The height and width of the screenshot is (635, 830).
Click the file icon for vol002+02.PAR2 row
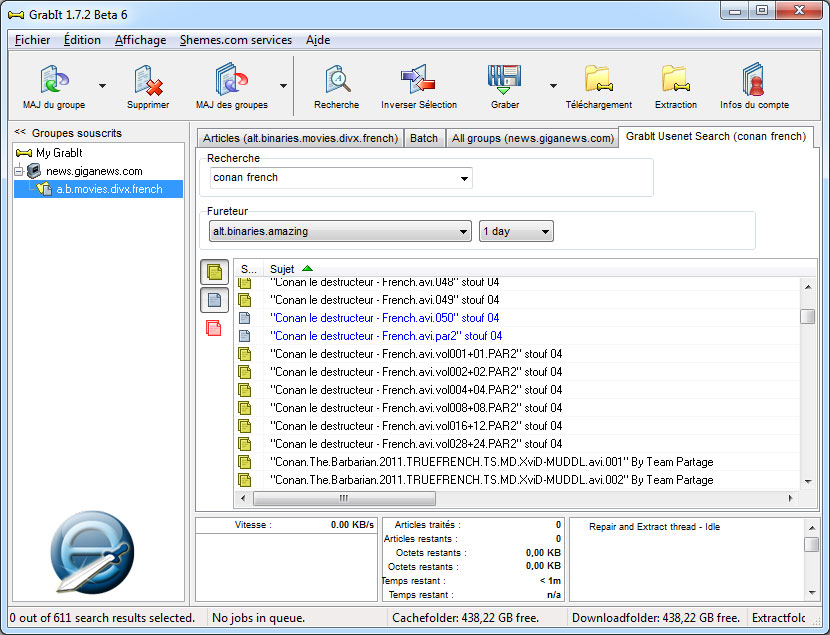[x=245, y=372]
